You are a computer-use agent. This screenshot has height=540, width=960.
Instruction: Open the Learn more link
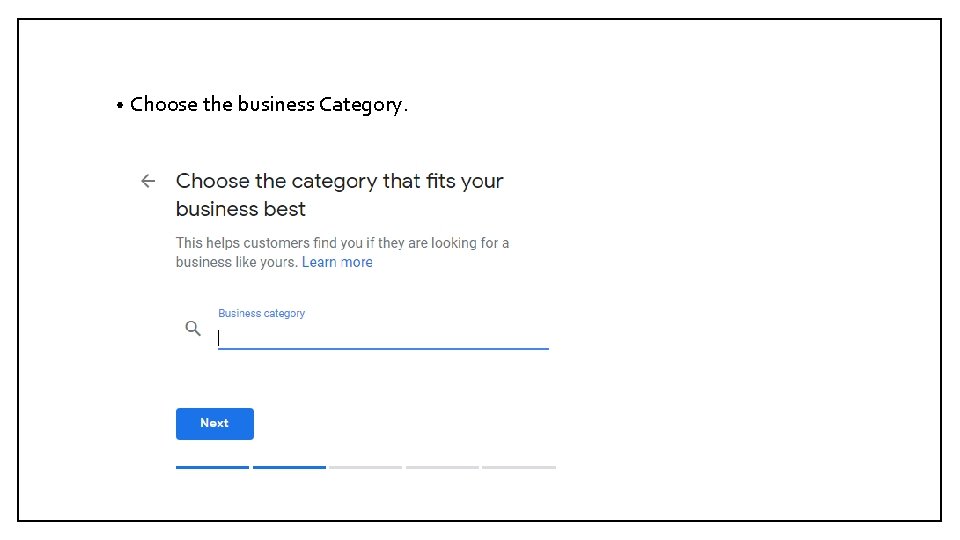coord(337,262)
